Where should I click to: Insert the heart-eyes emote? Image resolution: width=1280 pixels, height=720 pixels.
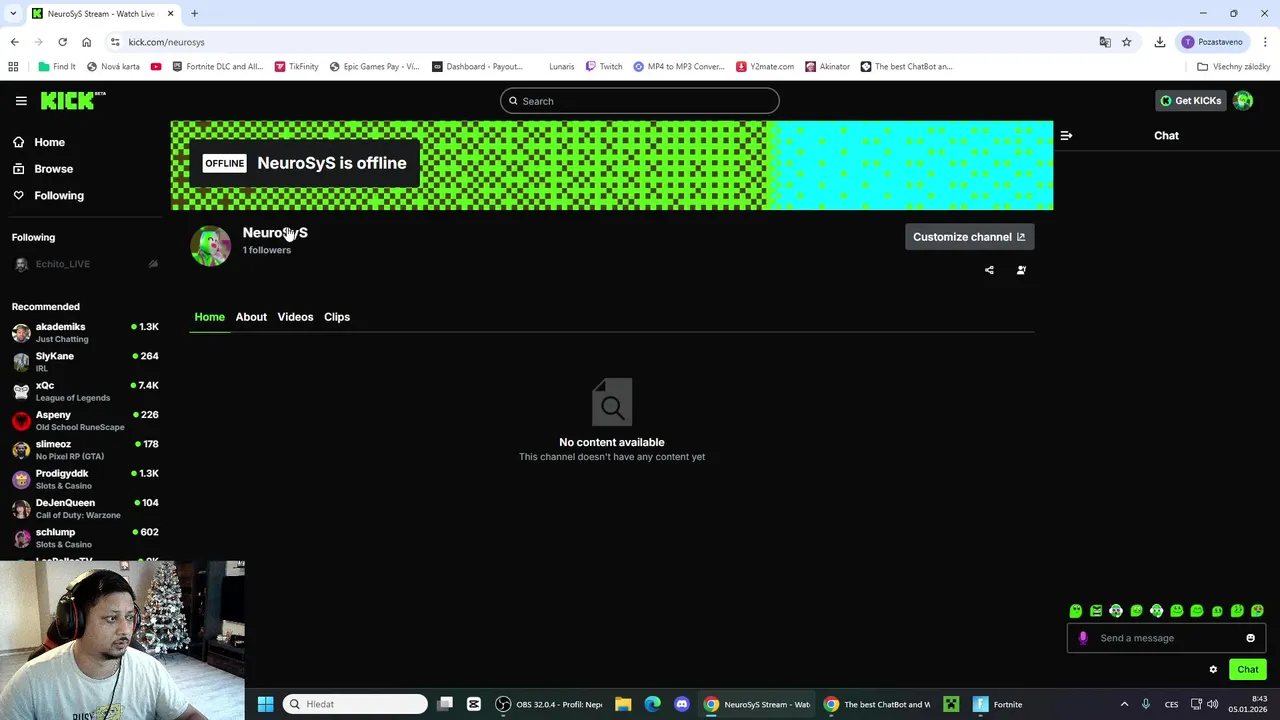[x=1257, y=611]
